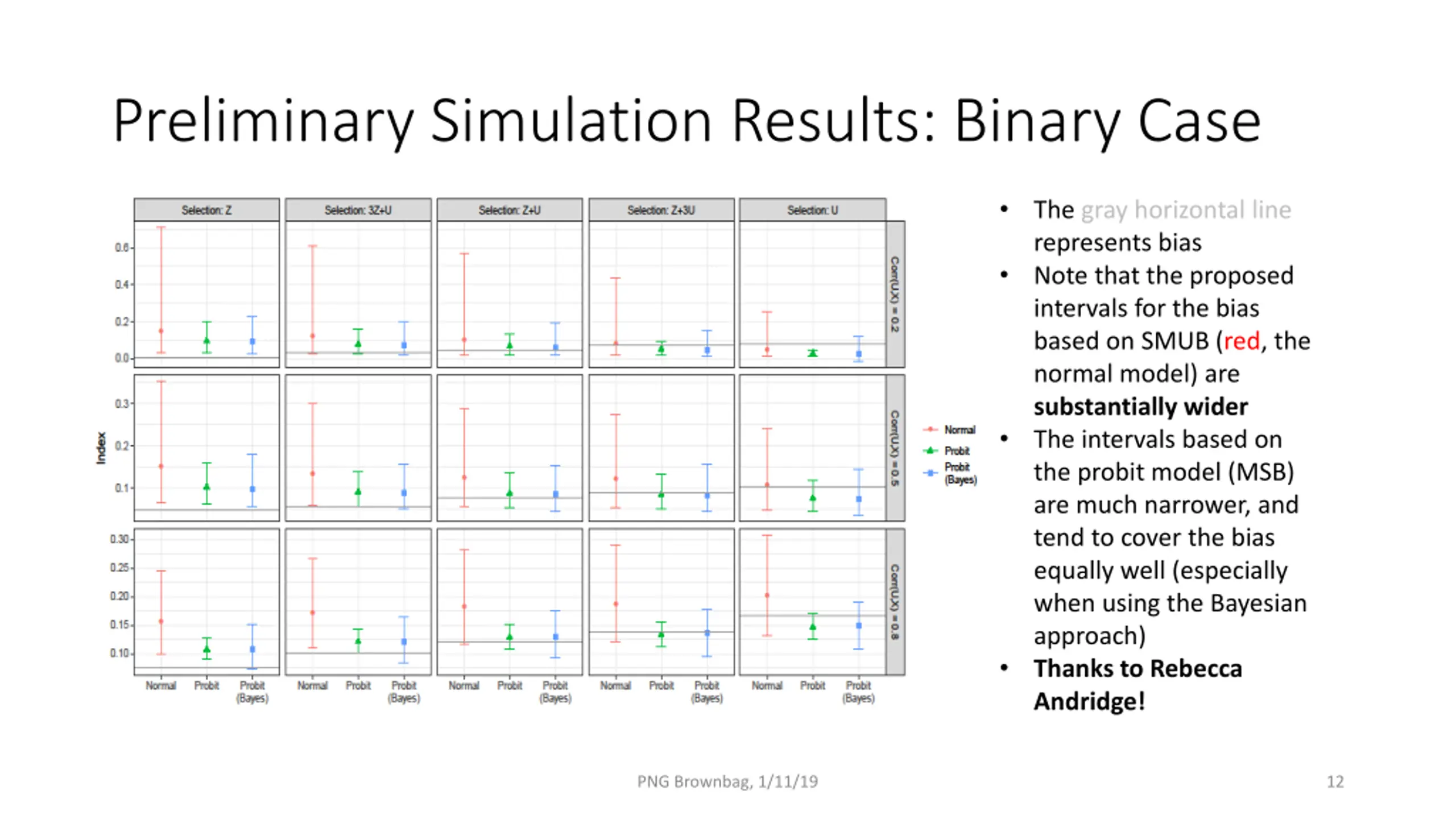Click the red Normal point in top-left panel

161,330
